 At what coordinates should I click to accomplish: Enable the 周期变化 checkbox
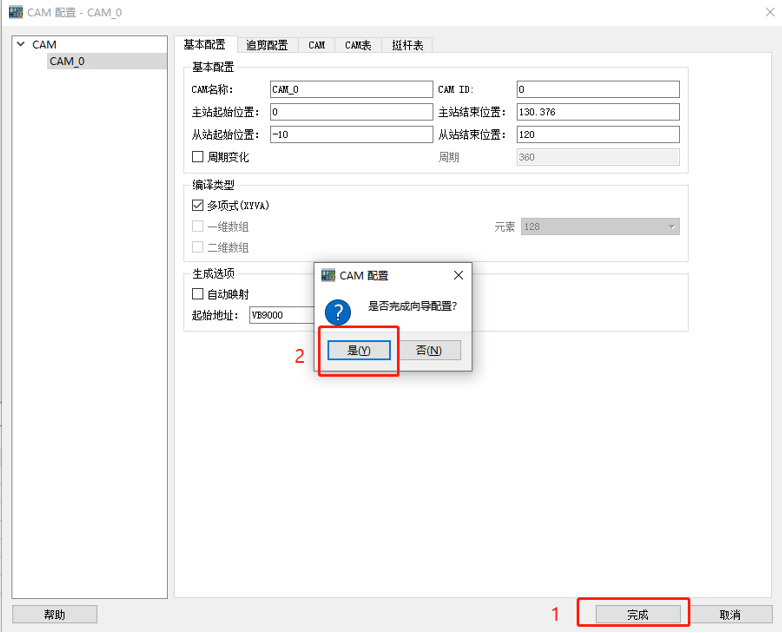pyautogui.click(x=197, y=157)
